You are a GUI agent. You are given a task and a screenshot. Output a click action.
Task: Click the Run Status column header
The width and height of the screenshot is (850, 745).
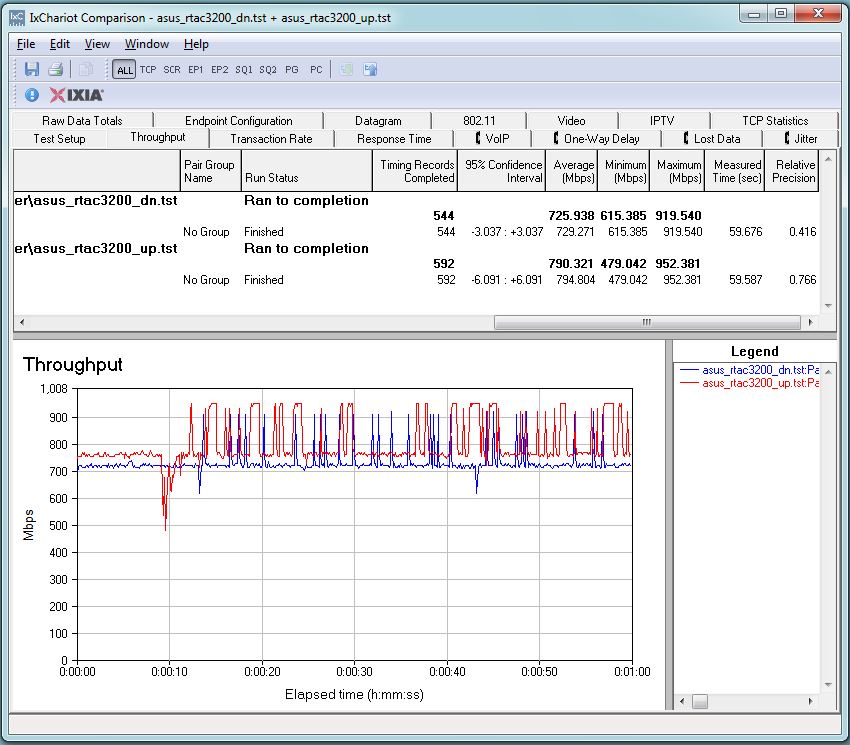[307, 171]
